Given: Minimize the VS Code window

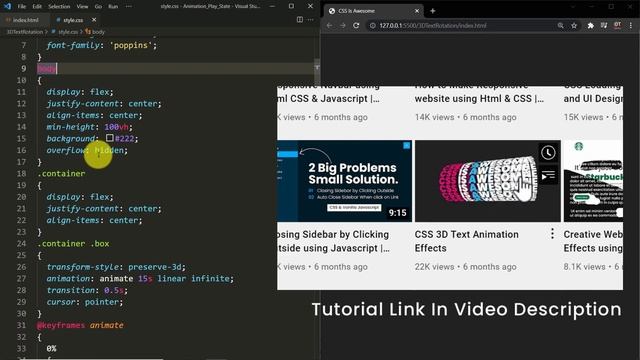Looking at the screenshot, I should (272, 6).
